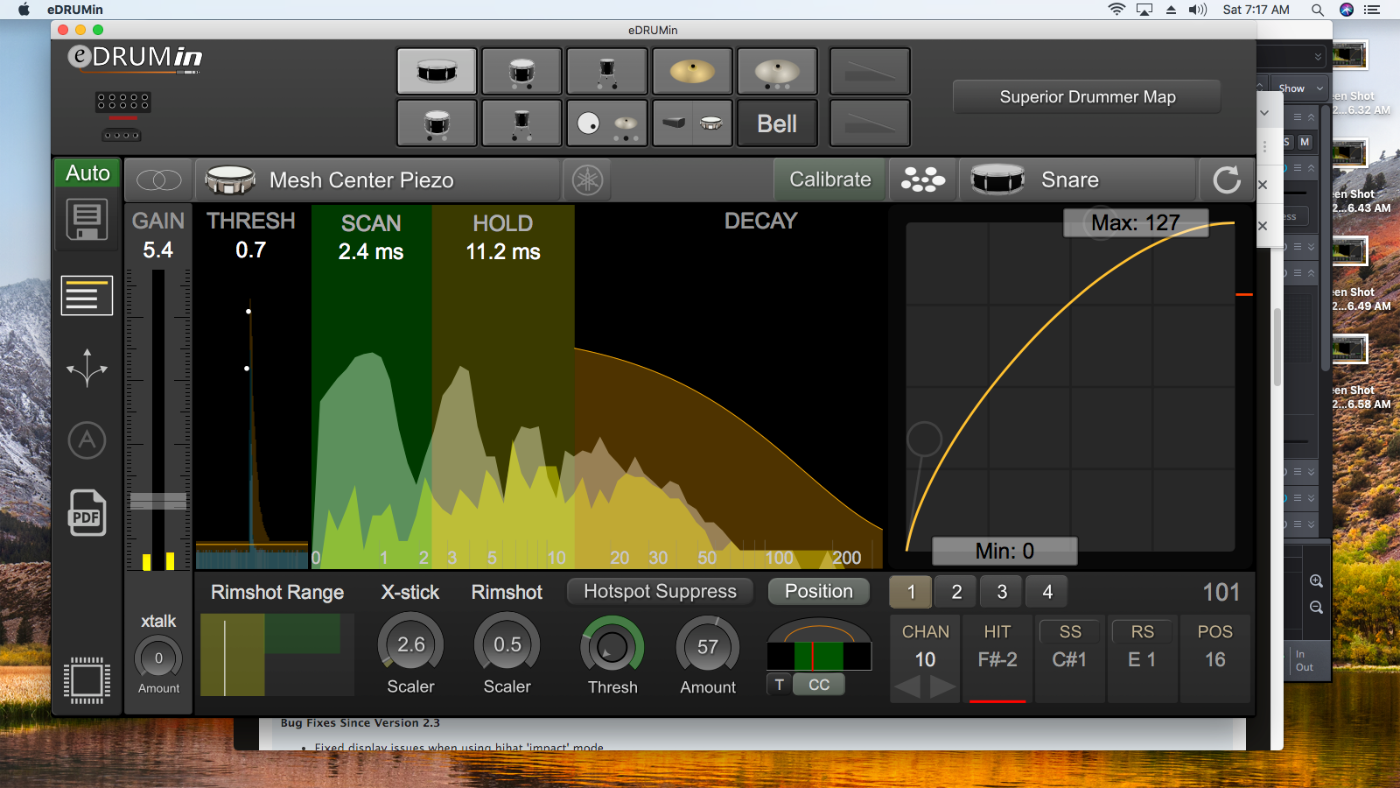Image resolution: width=1400 pixels, height=788 pixels.
Task: Select the silver three-zone cymbal input
Action: click(777, 71)
